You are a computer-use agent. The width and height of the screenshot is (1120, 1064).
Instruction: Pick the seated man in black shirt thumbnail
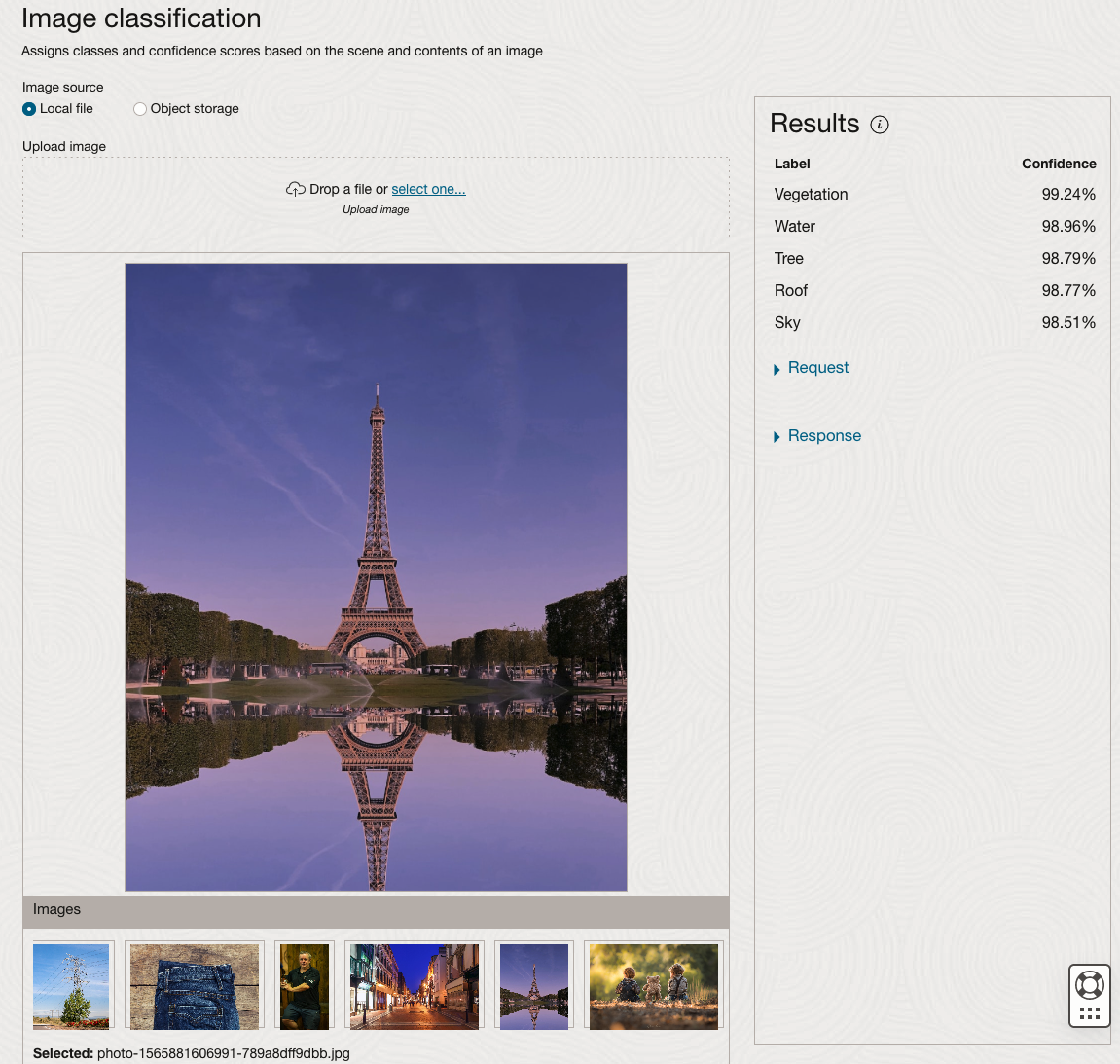[x=305, y=986]
